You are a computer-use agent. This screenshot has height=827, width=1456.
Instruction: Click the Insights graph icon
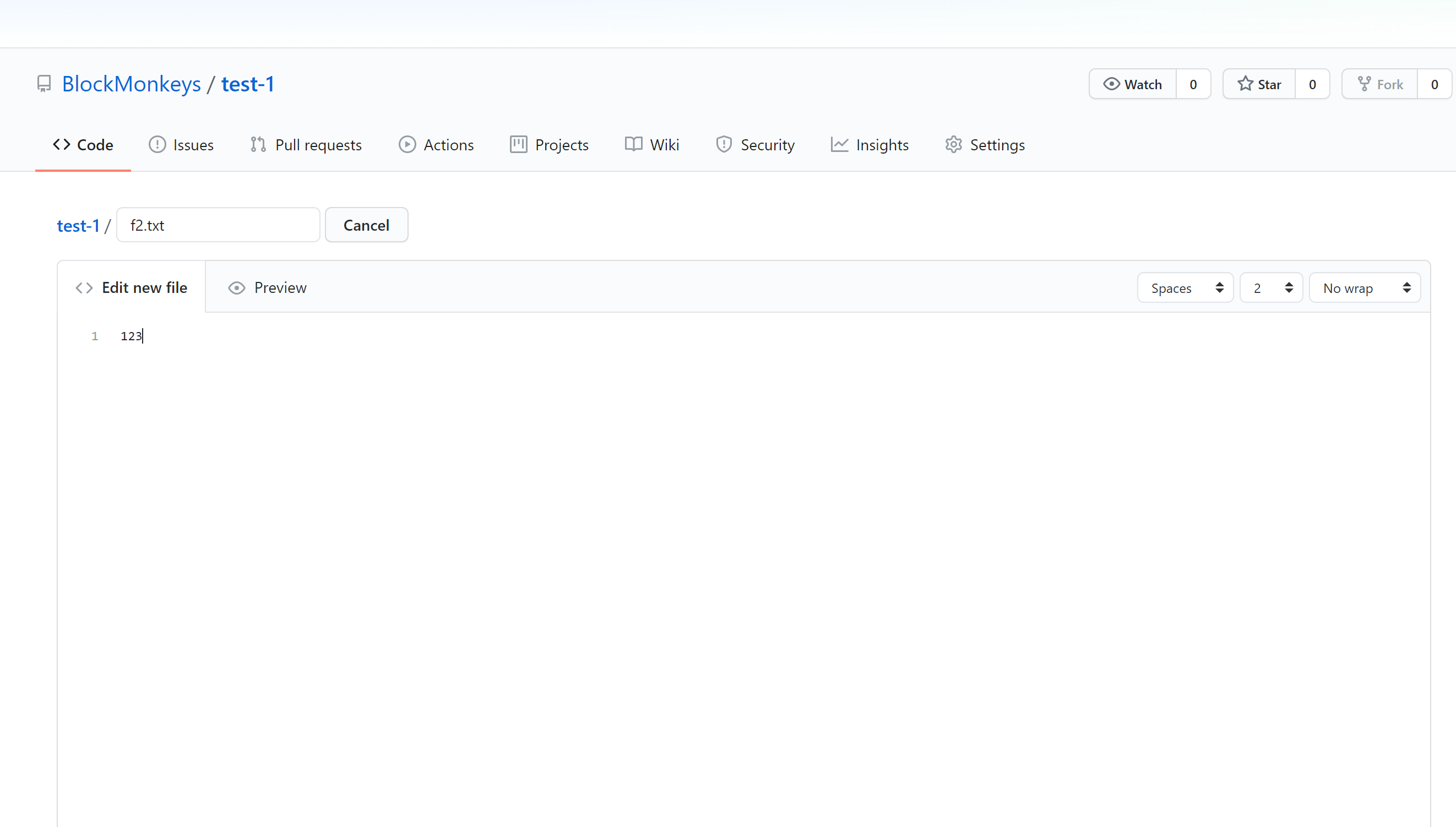(839, 145)
